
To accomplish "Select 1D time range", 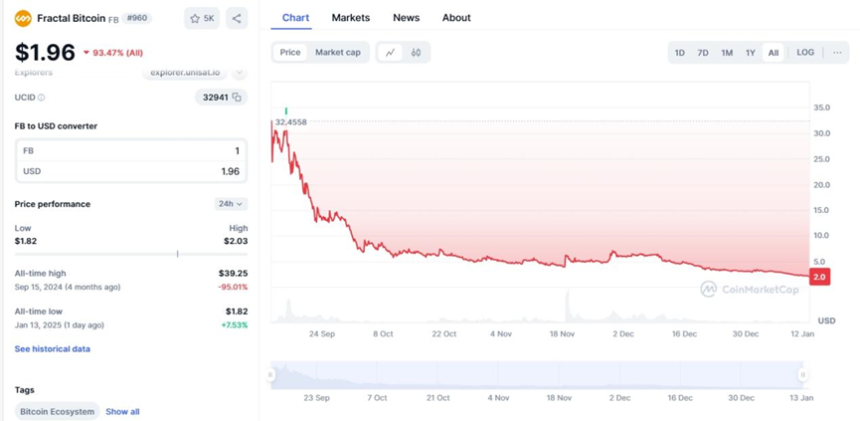I will pos(680,53).
